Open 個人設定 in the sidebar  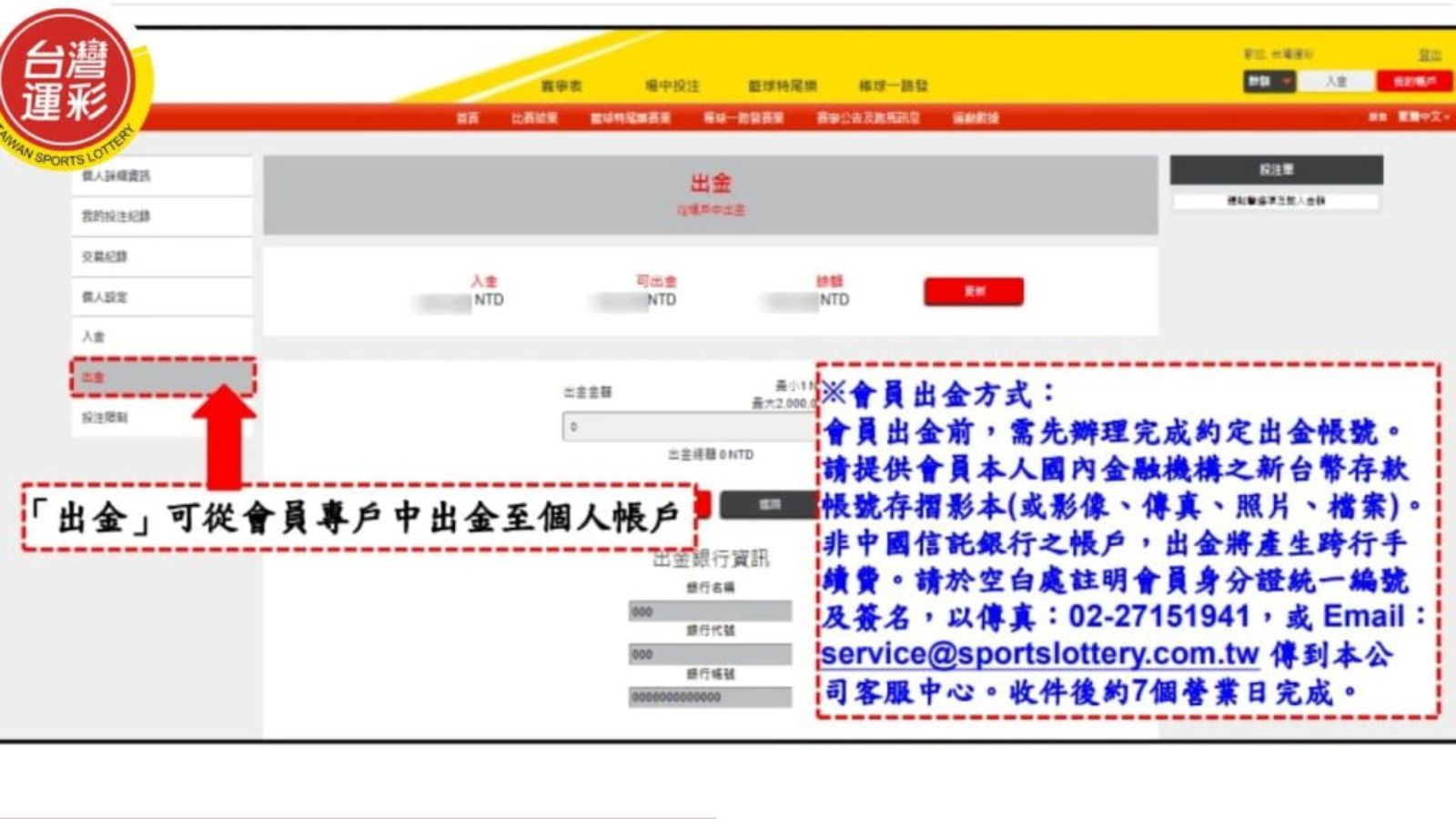[x=162, y=297]
